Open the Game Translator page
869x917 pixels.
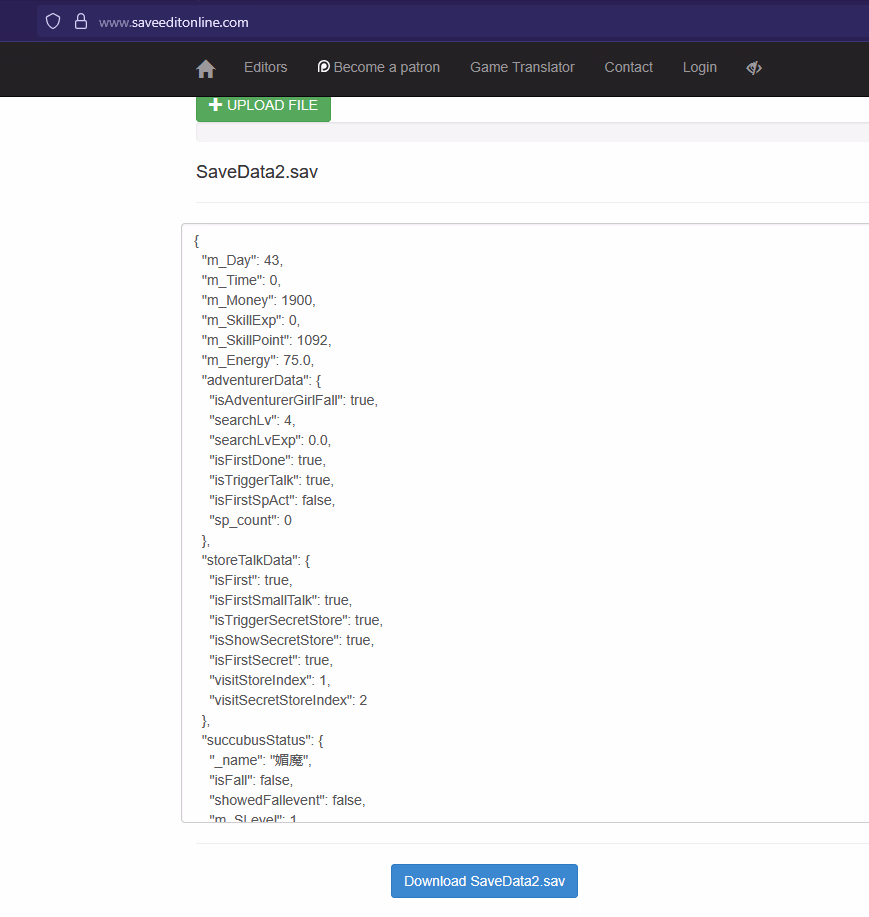[x=522, y=67]
